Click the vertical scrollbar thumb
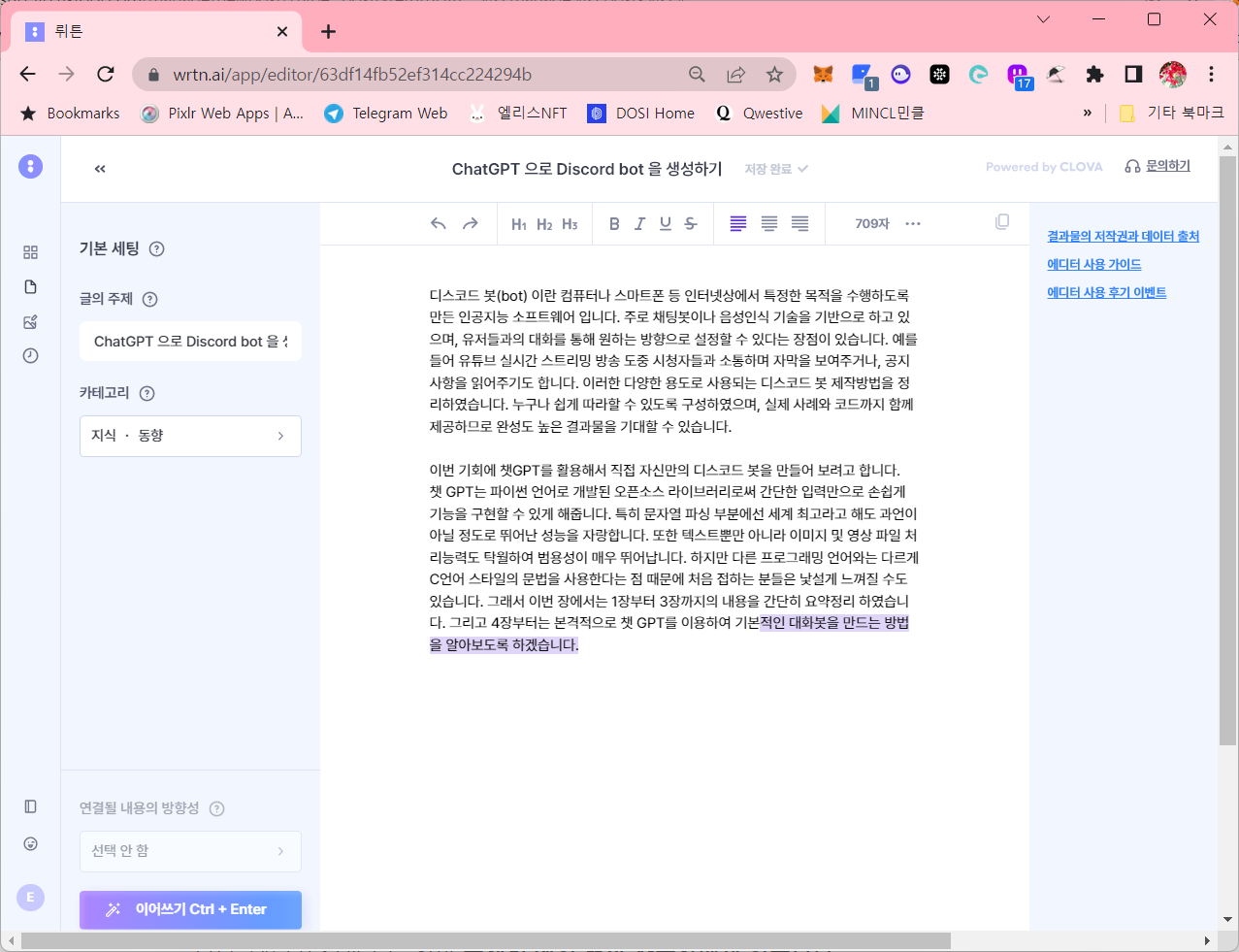This screenshot has height=952, width=1239. tap(1227, 450)
